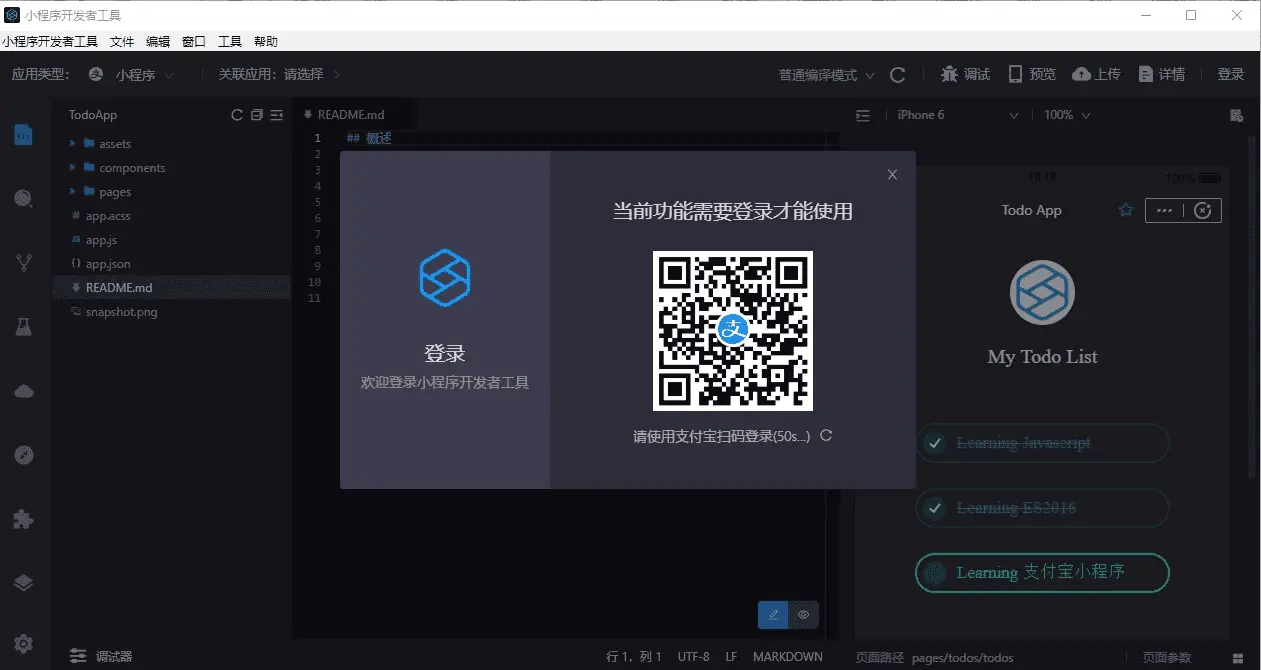Switch to markdown preview eye mode
1261x670 pixels.
click(x=803, y=615)
